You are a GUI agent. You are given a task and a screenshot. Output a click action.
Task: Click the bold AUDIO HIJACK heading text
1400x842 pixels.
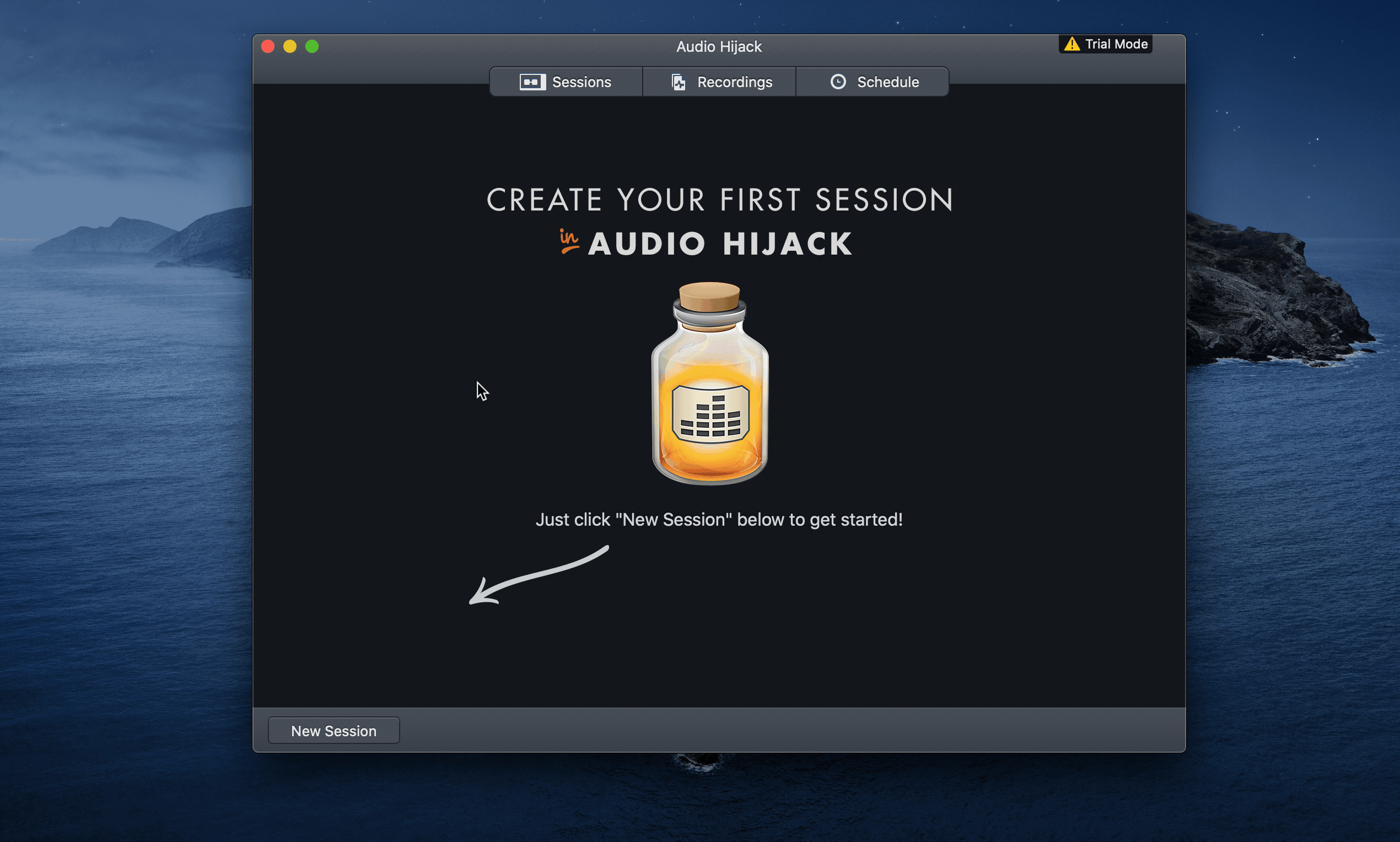click(720, 244)
